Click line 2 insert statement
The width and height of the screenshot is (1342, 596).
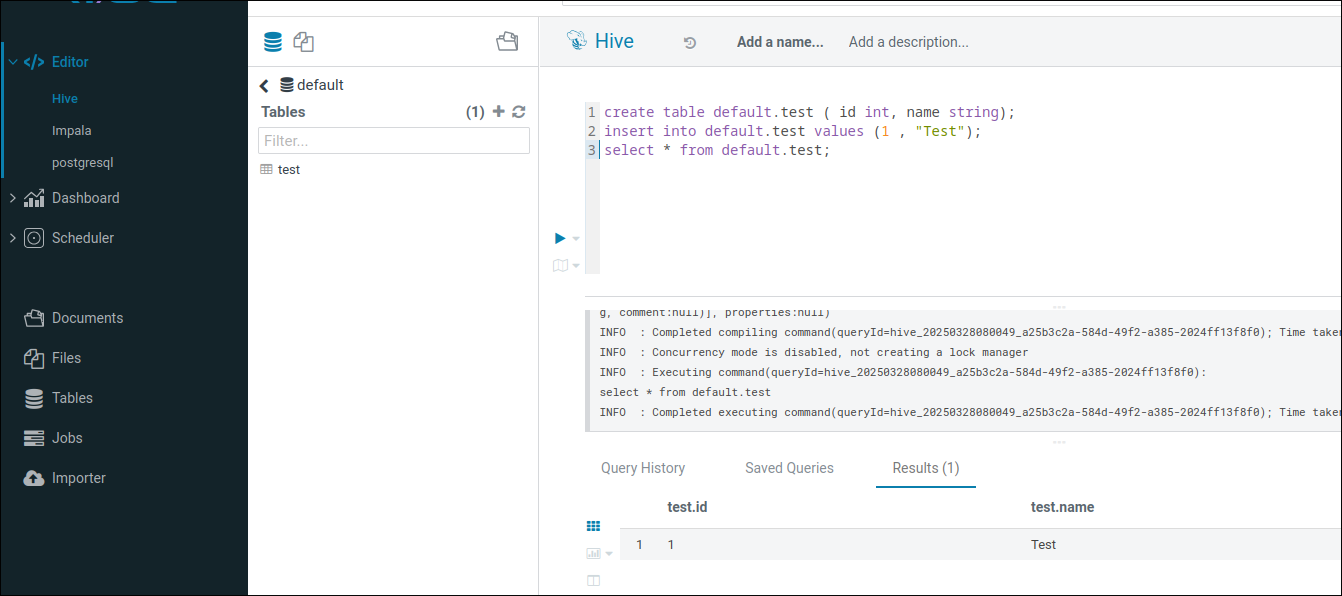pos(793,131)
